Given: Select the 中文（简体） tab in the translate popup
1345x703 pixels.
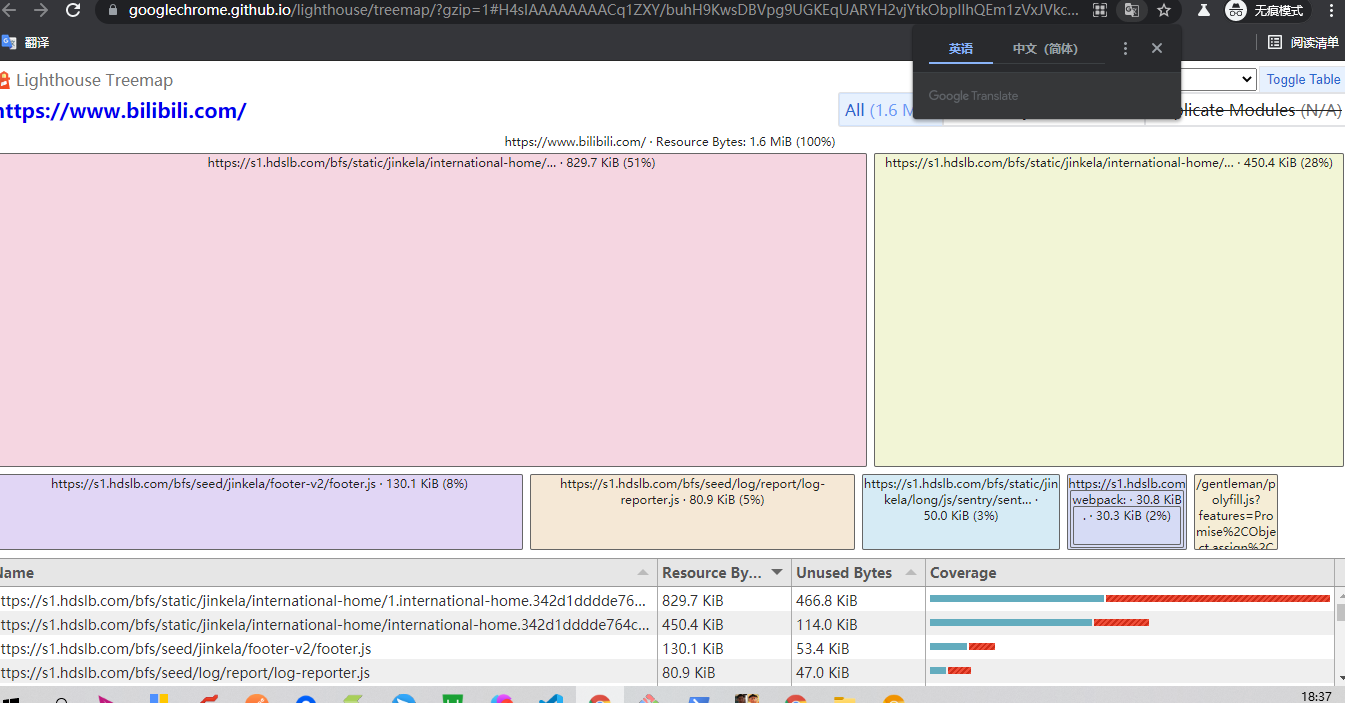Looking at the screenshot, I should click(x=1045, y=48).
